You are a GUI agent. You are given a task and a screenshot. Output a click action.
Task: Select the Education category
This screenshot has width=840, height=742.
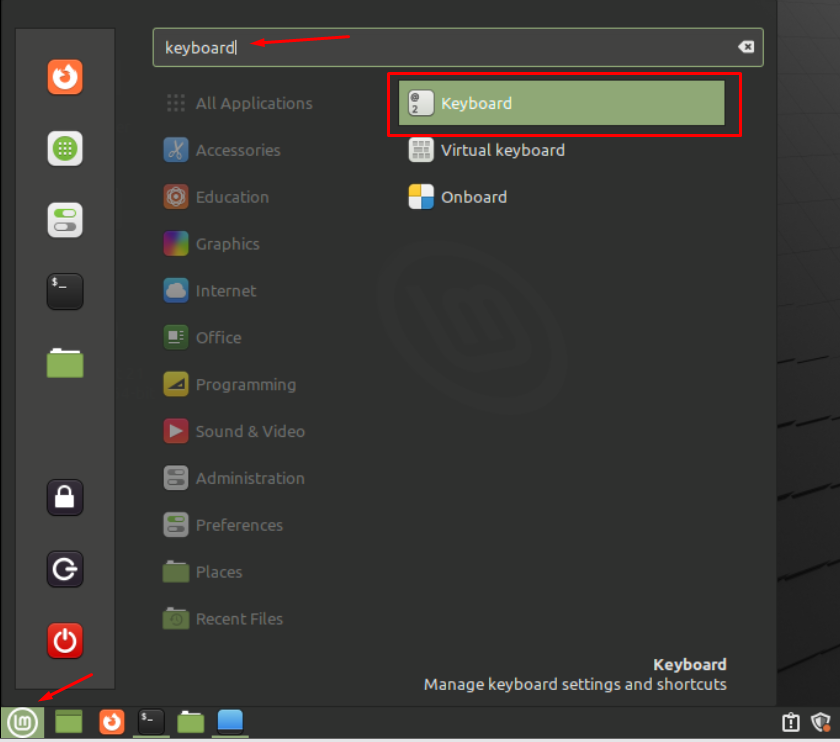click(217, 197)
